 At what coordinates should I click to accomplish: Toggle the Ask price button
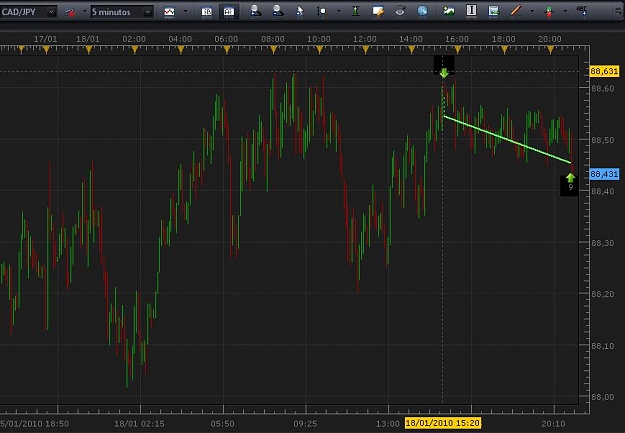tap(229, 12)
